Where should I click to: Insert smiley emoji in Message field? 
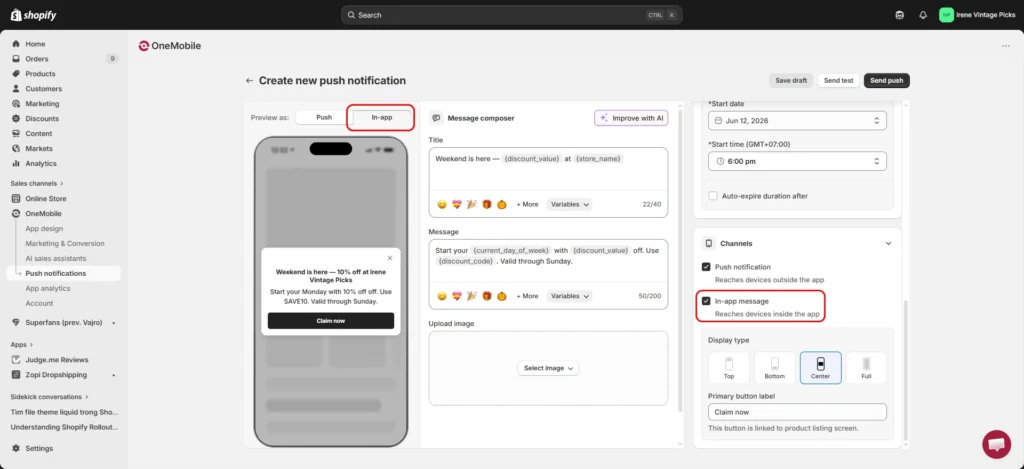coord(442,296)
